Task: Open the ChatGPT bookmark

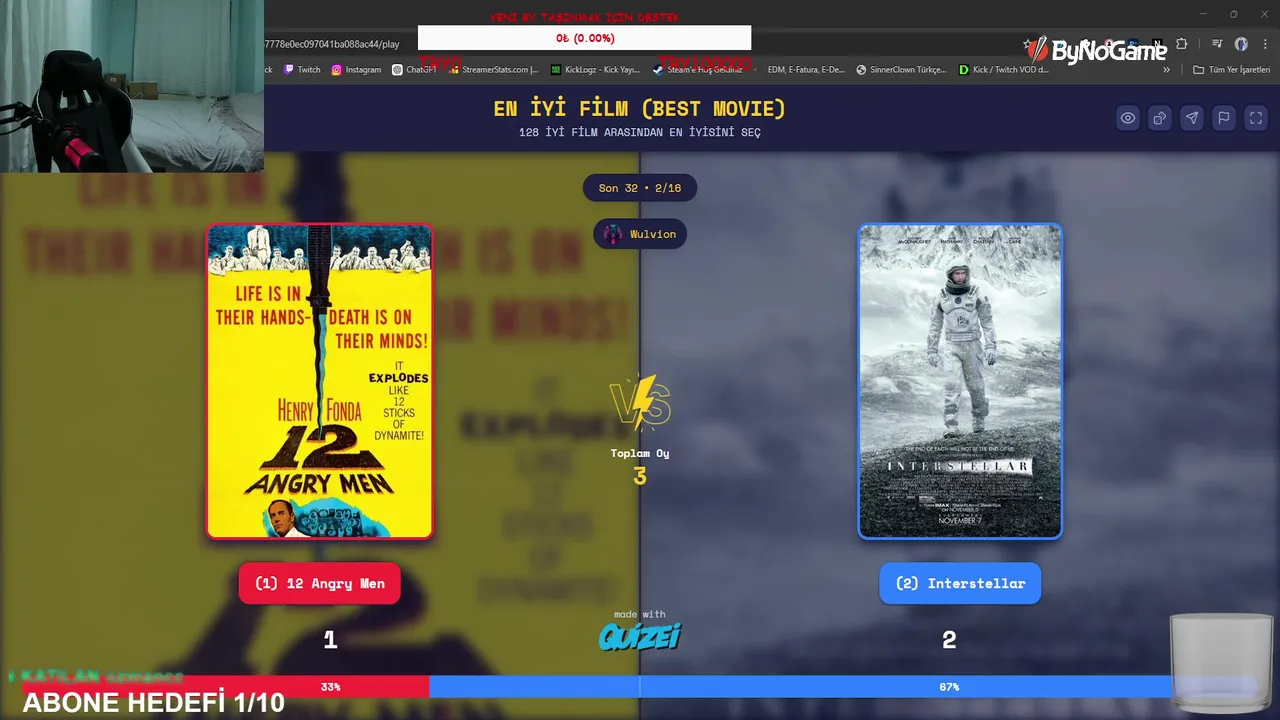Action: coord(414,70)
